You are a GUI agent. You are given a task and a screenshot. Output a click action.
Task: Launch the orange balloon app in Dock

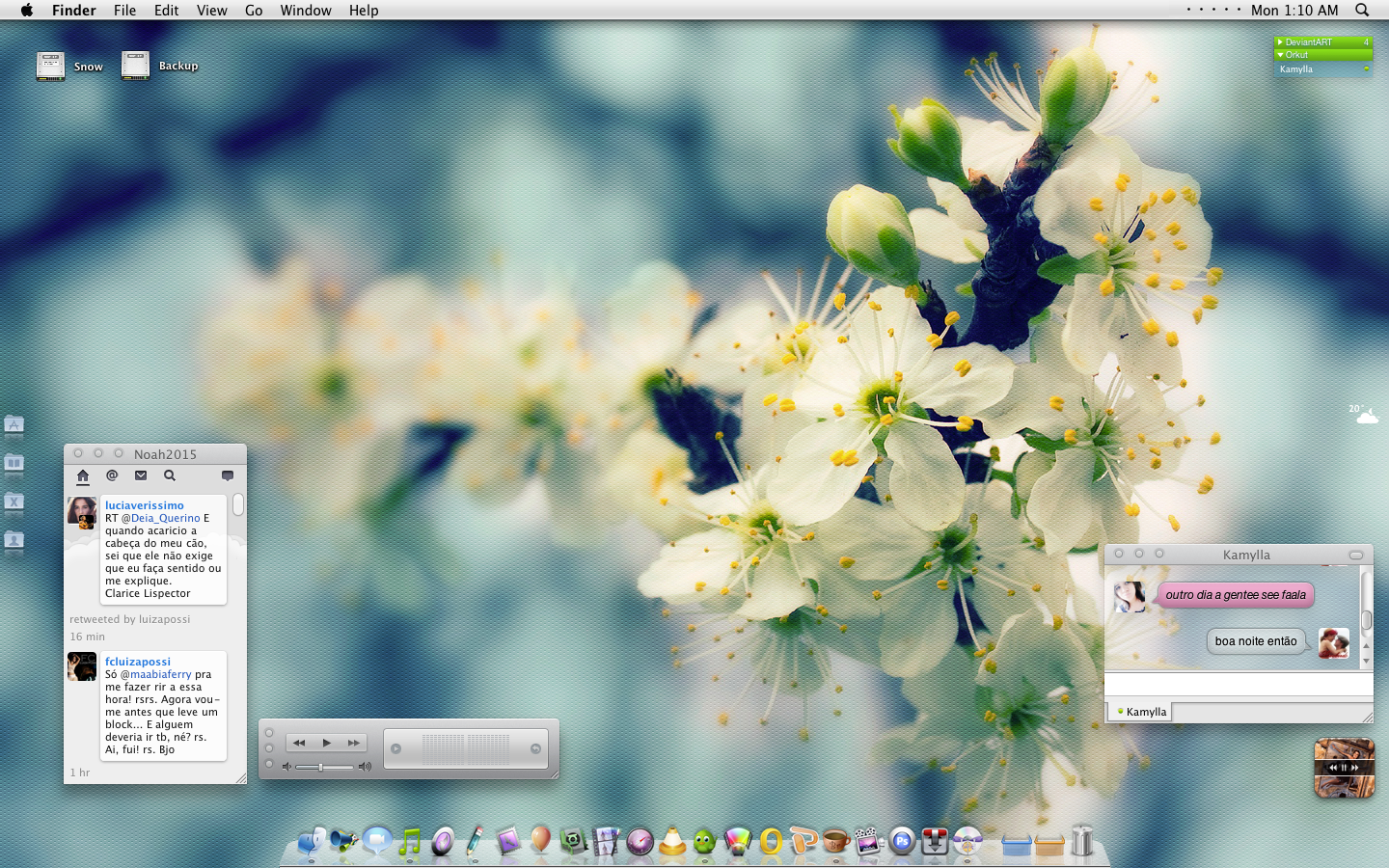[x=540, y=840]
